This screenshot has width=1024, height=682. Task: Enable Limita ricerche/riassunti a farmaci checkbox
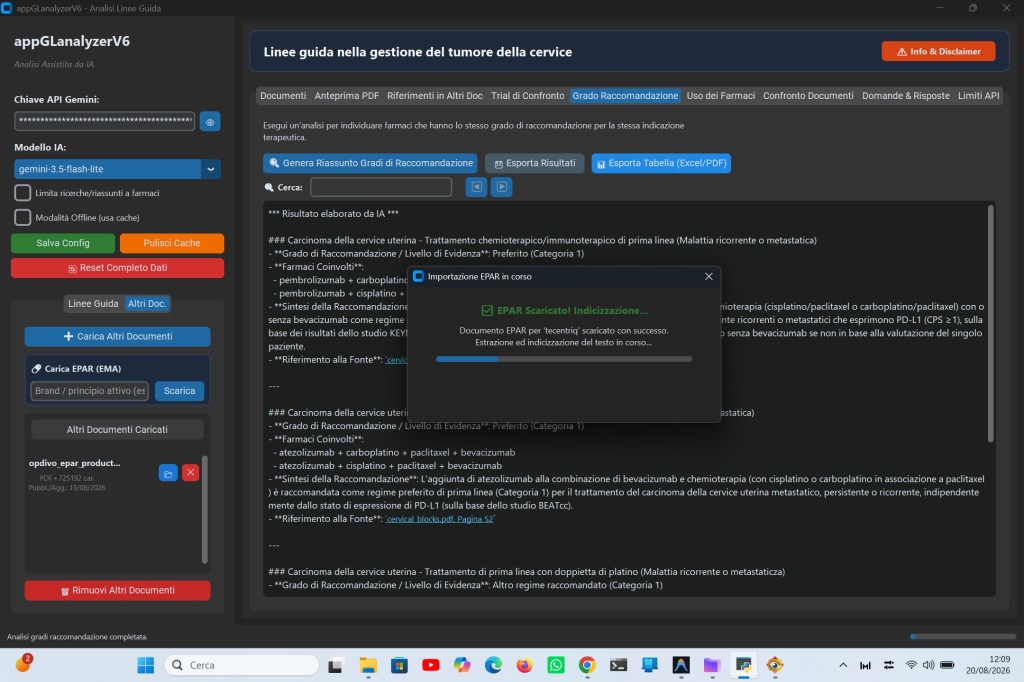tap(23, 193)
